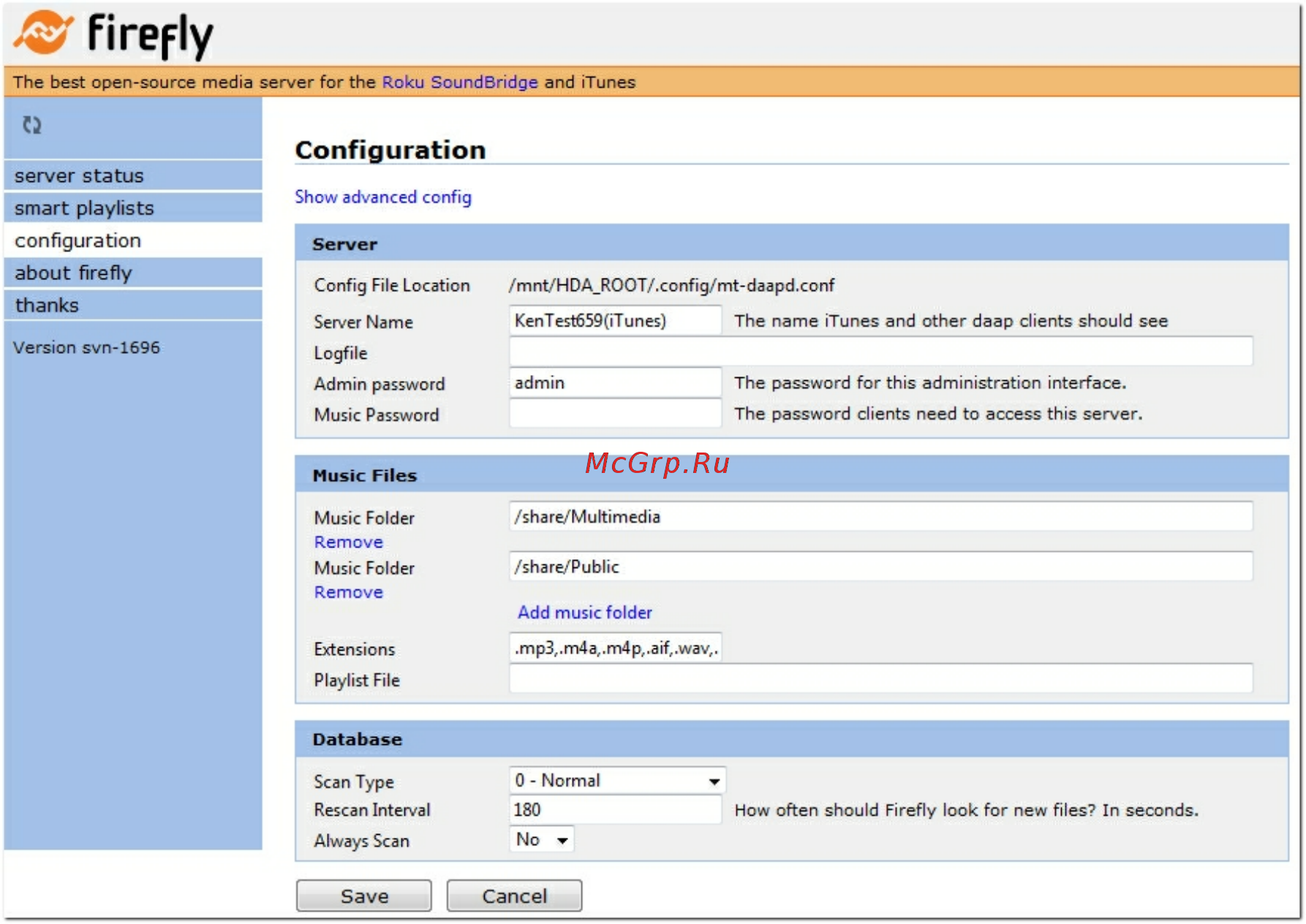Click the Music Password field

click(x=615, y=413)
